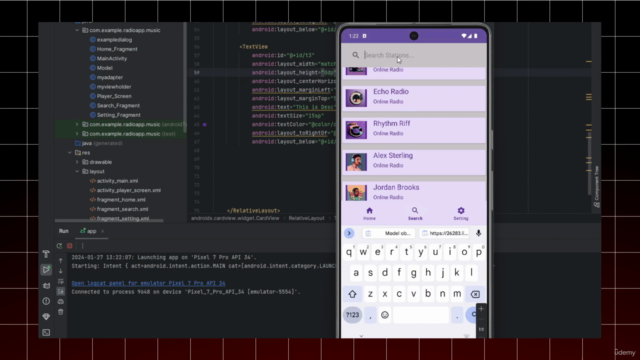Open the Terminal sidebar icon
This screenshot has height=360, width=640.
click(46, 333)
